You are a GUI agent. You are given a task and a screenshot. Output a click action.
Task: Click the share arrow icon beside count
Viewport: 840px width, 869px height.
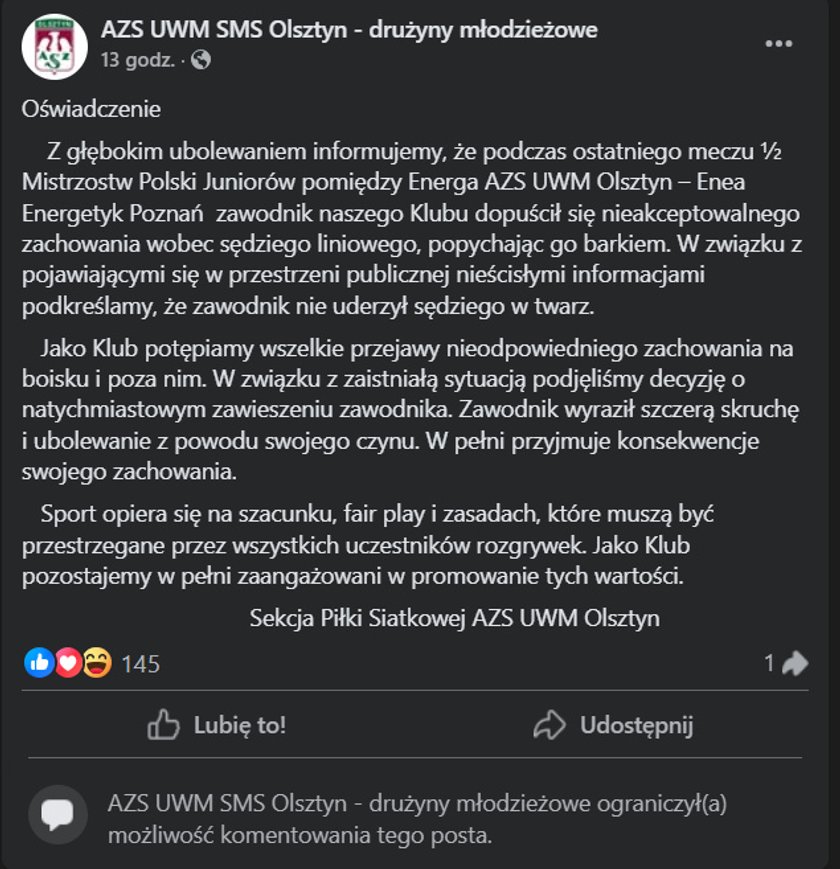click(x=795, y=663)
